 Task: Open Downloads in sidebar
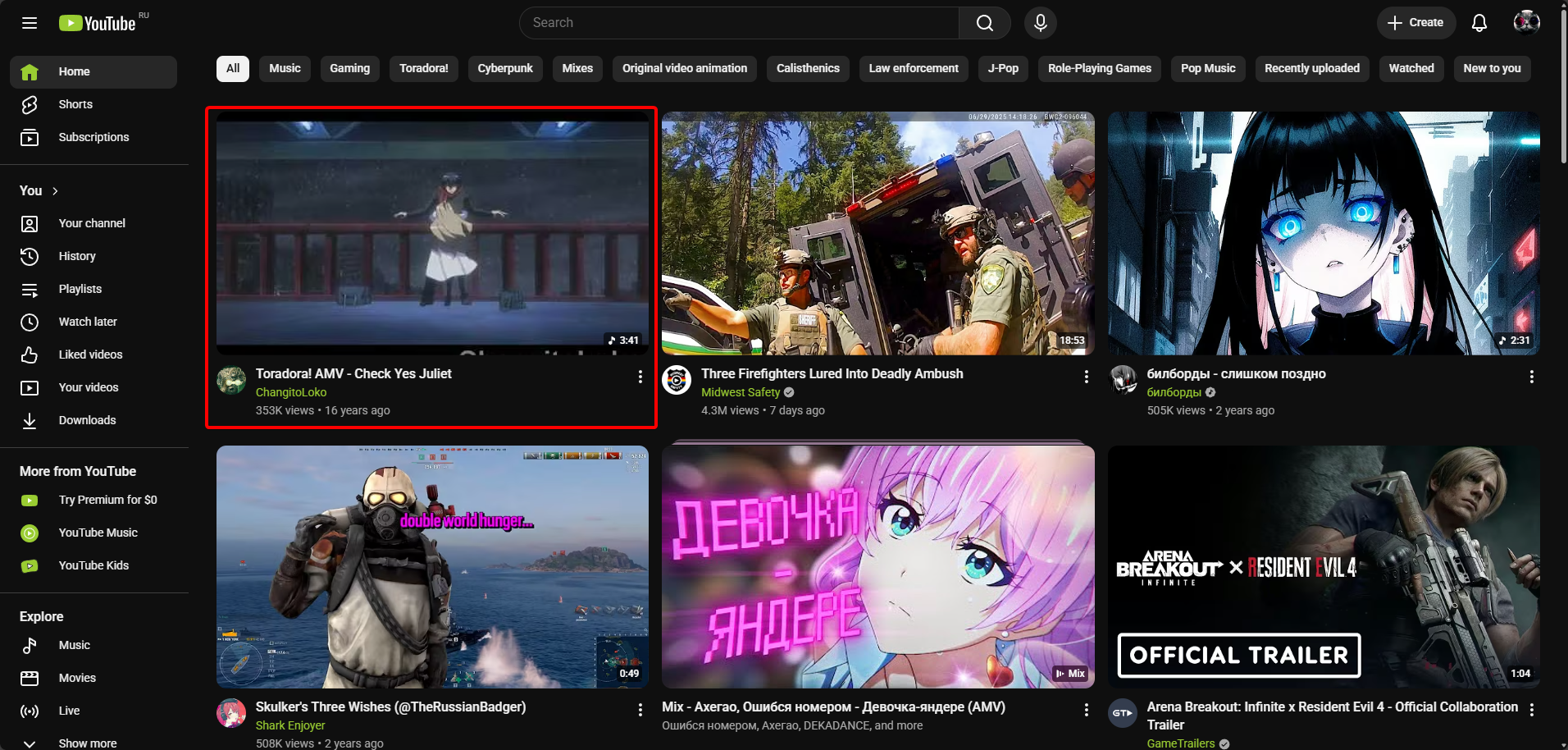point(93,420)
